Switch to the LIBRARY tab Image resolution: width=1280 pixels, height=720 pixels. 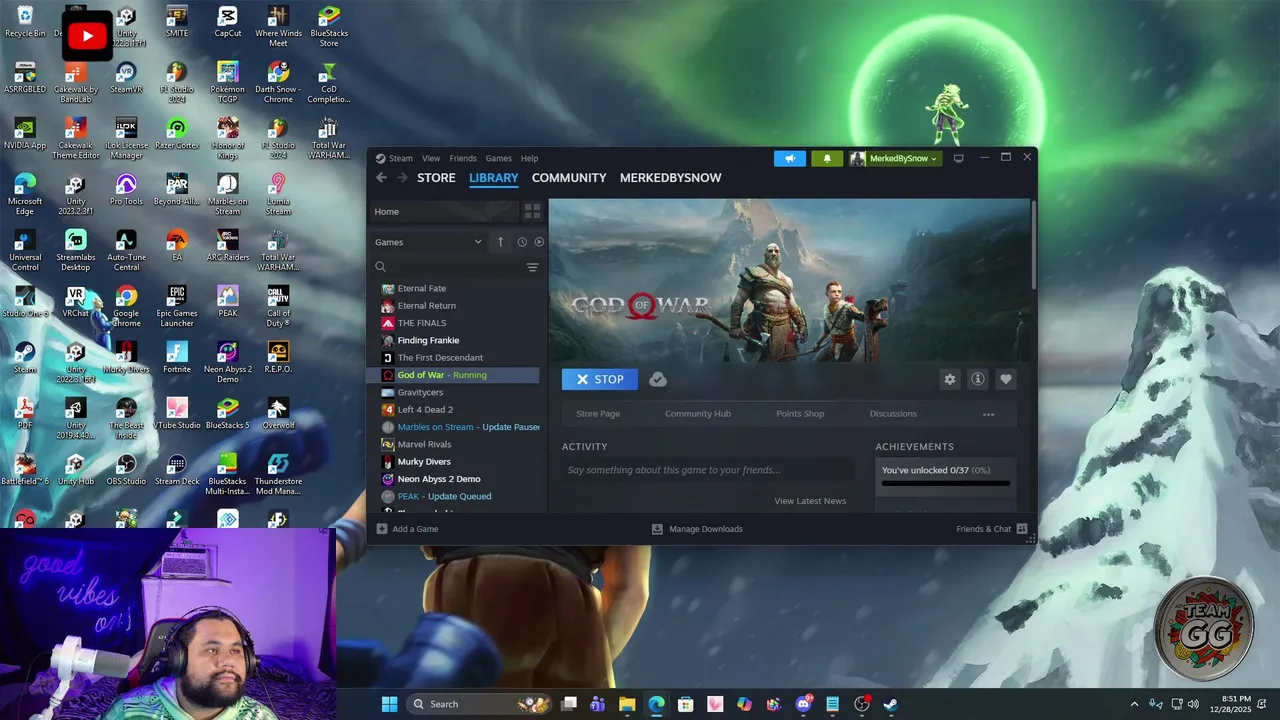coord(494,178)
